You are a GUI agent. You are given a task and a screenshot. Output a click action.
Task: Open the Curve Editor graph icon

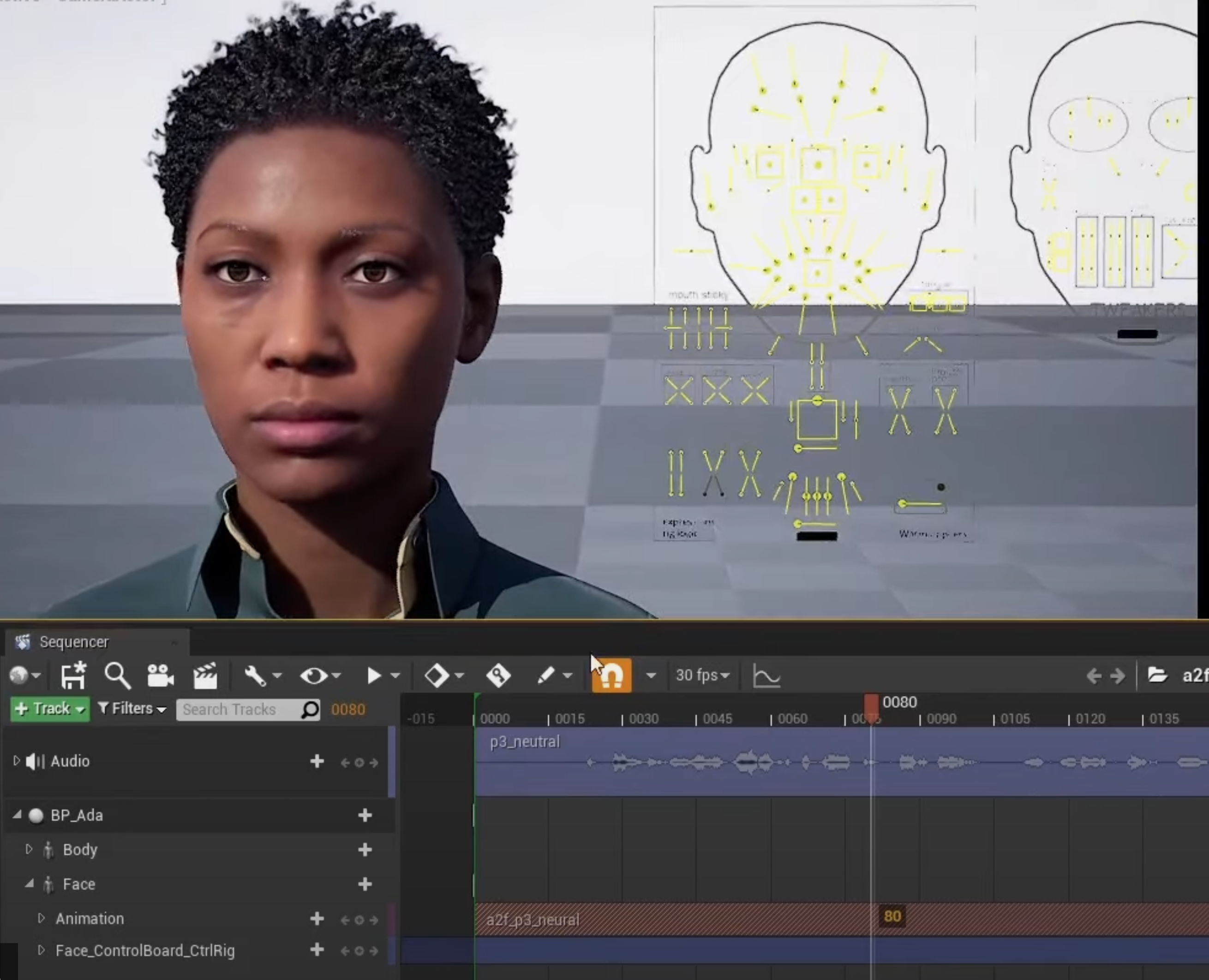(x=766, y=675)
